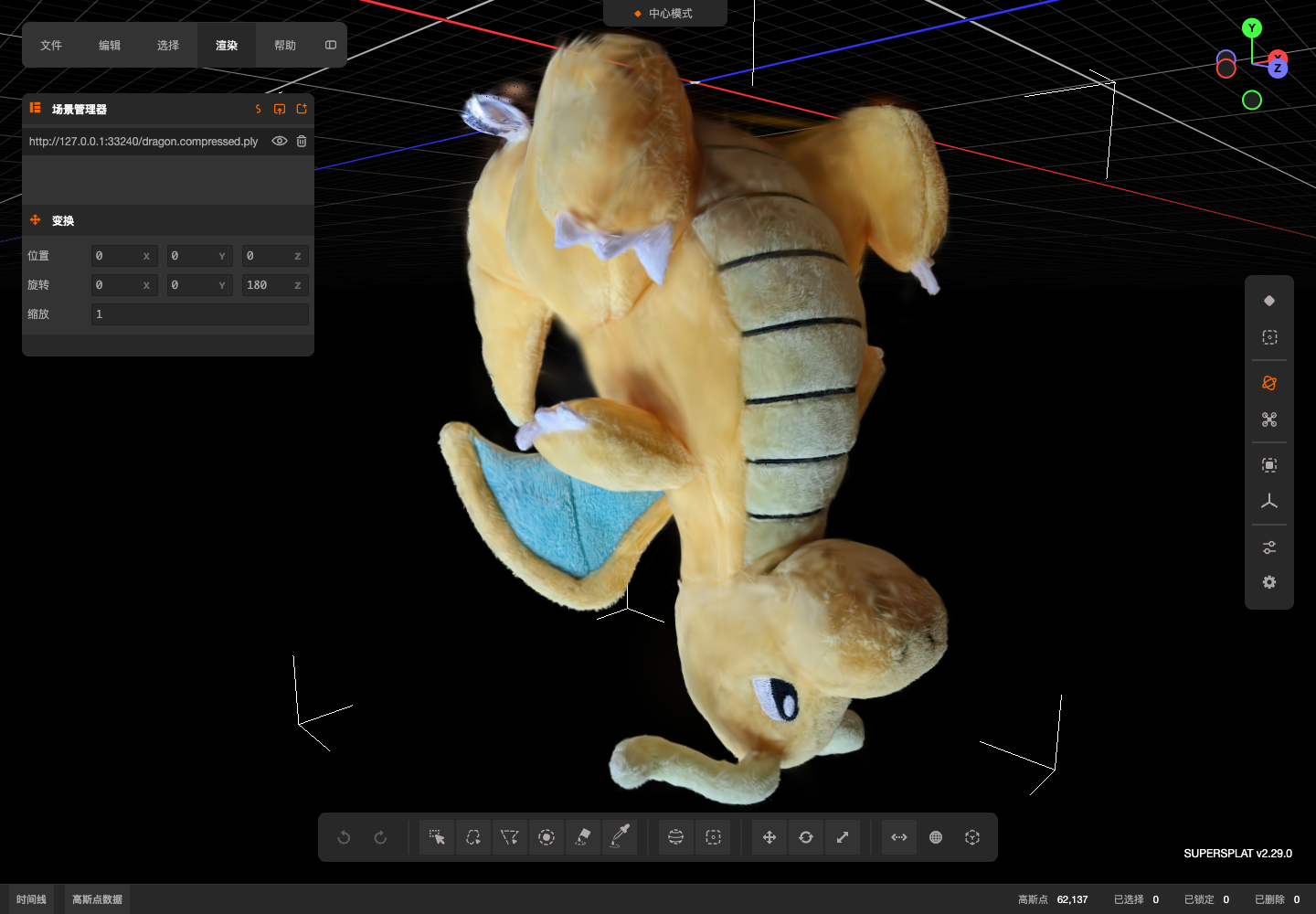Open the 帮助 menu
The image size is (1316, 914).
click(285, 45)
